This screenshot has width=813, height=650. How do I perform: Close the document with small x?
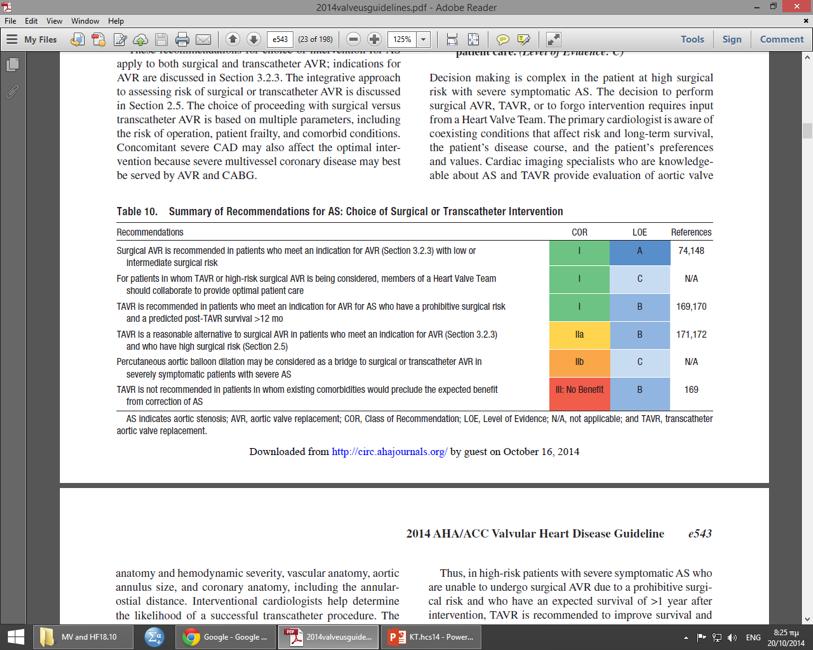click(x=806, y=21)
